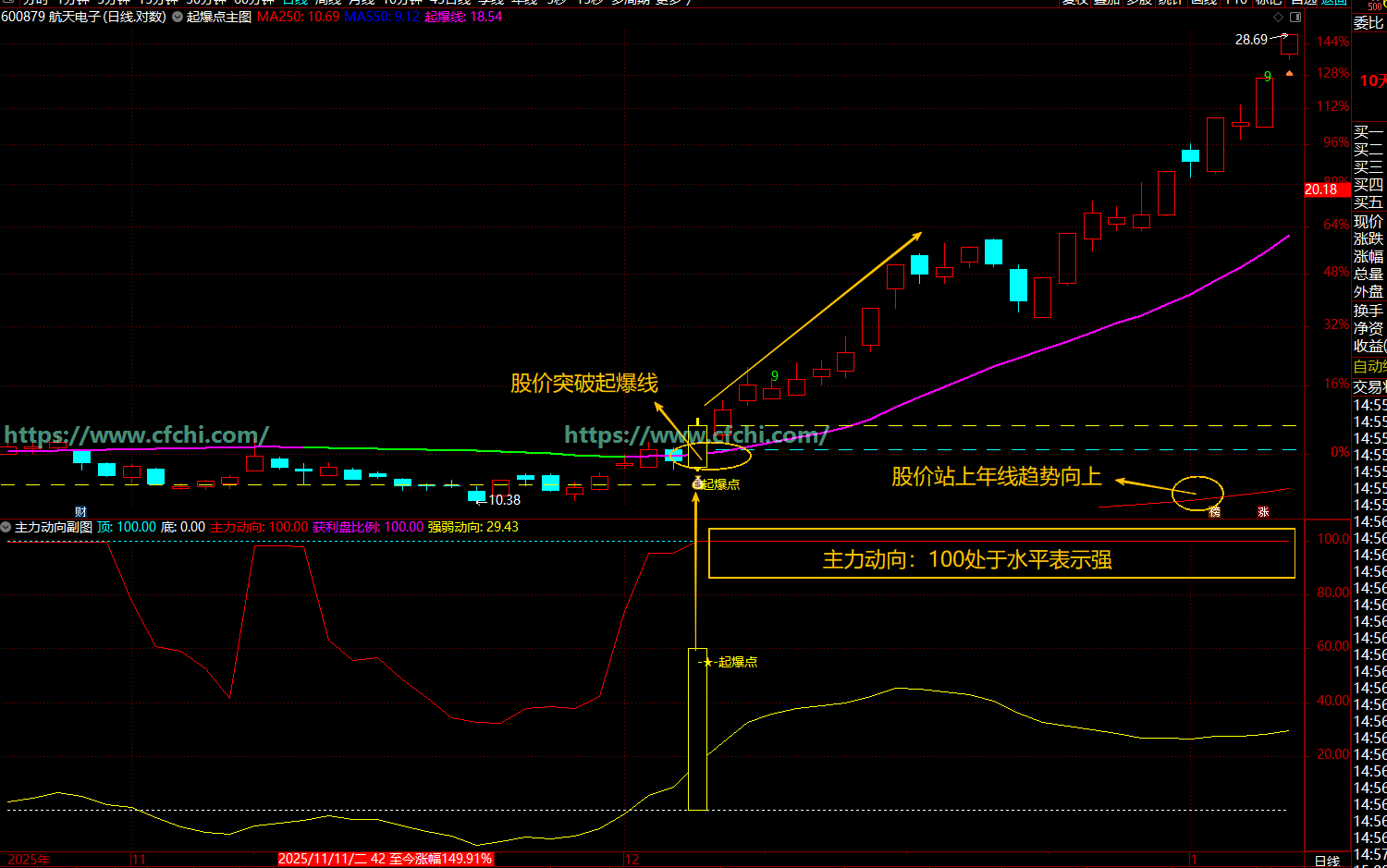Screen dimensions: 1387x868
Task: Click the 总量 quote row
Action: coord(1369,275)
